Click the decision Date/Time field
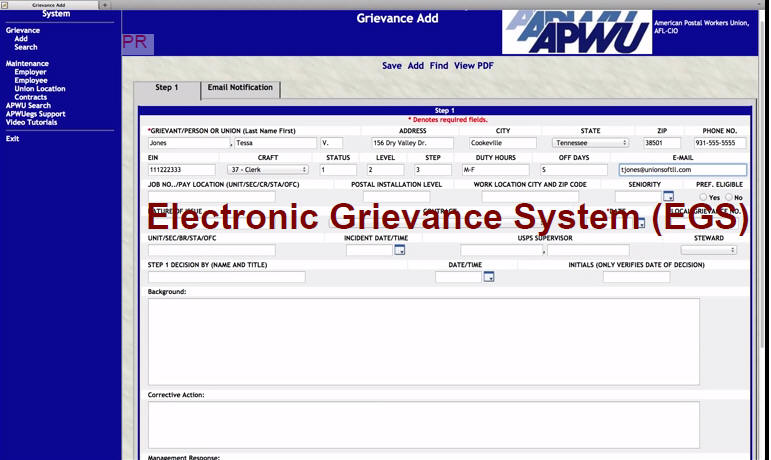771x460 pixels. 458,277
